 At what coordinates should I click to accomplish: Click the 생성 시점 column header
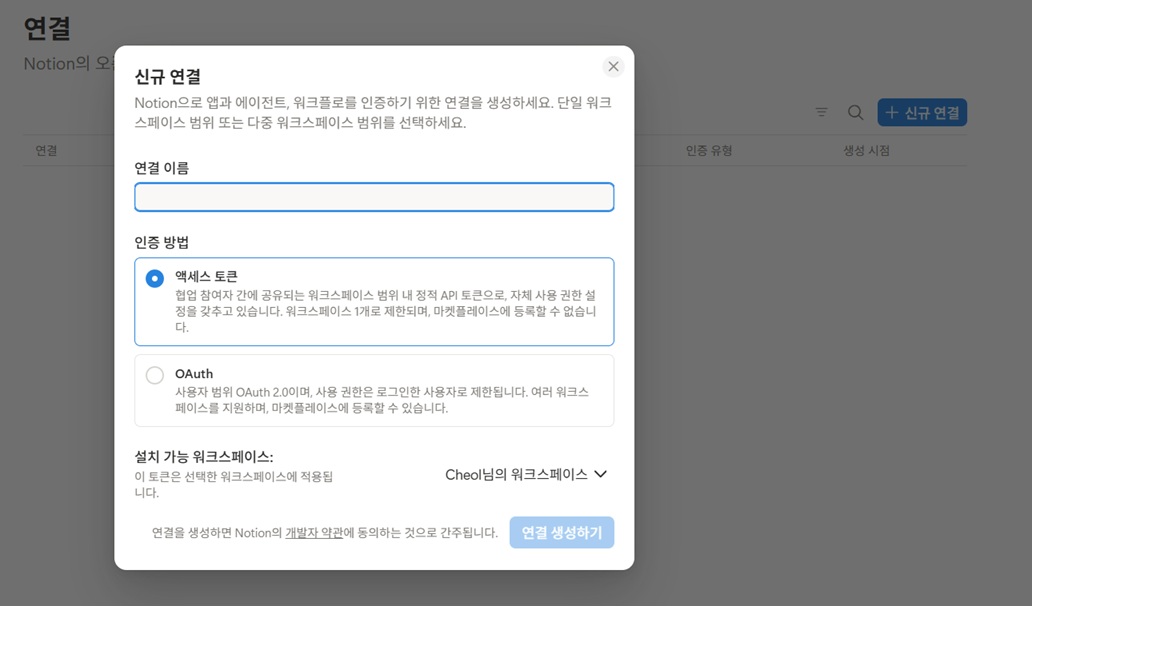pos(866,151)
